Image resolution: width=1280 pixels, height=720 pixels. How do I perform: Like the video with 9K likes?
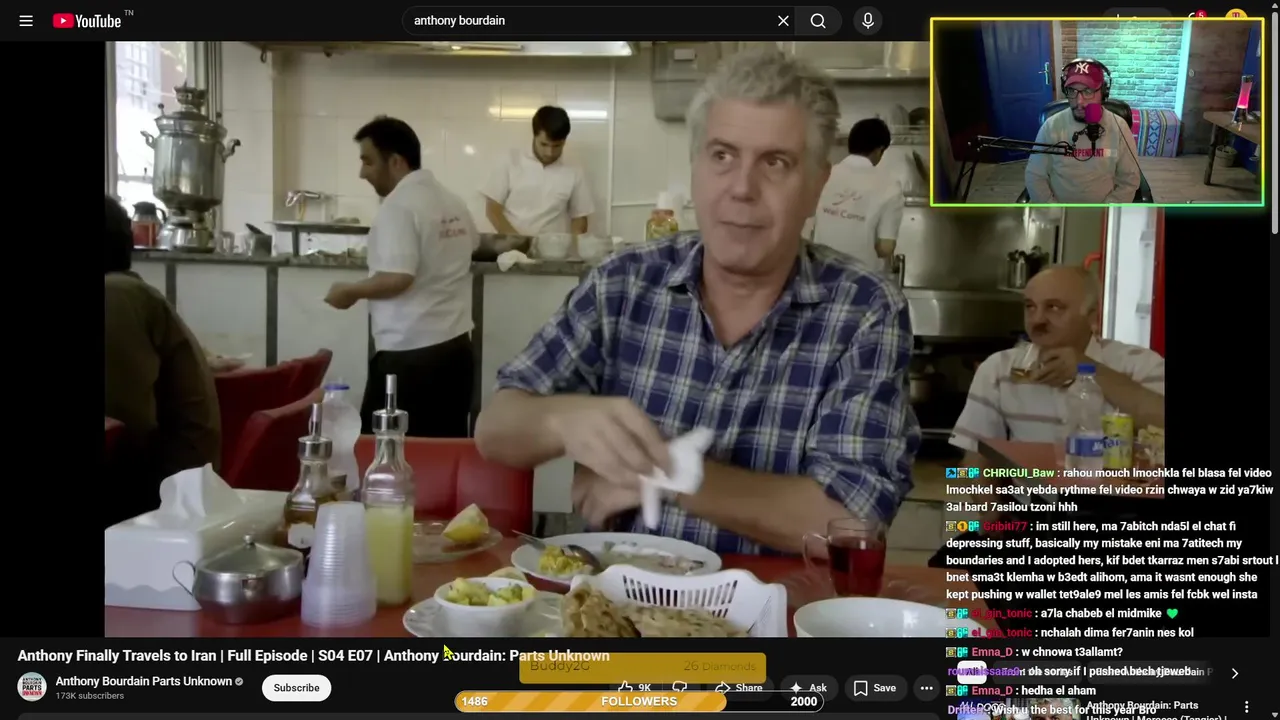[x=634, y=688]
